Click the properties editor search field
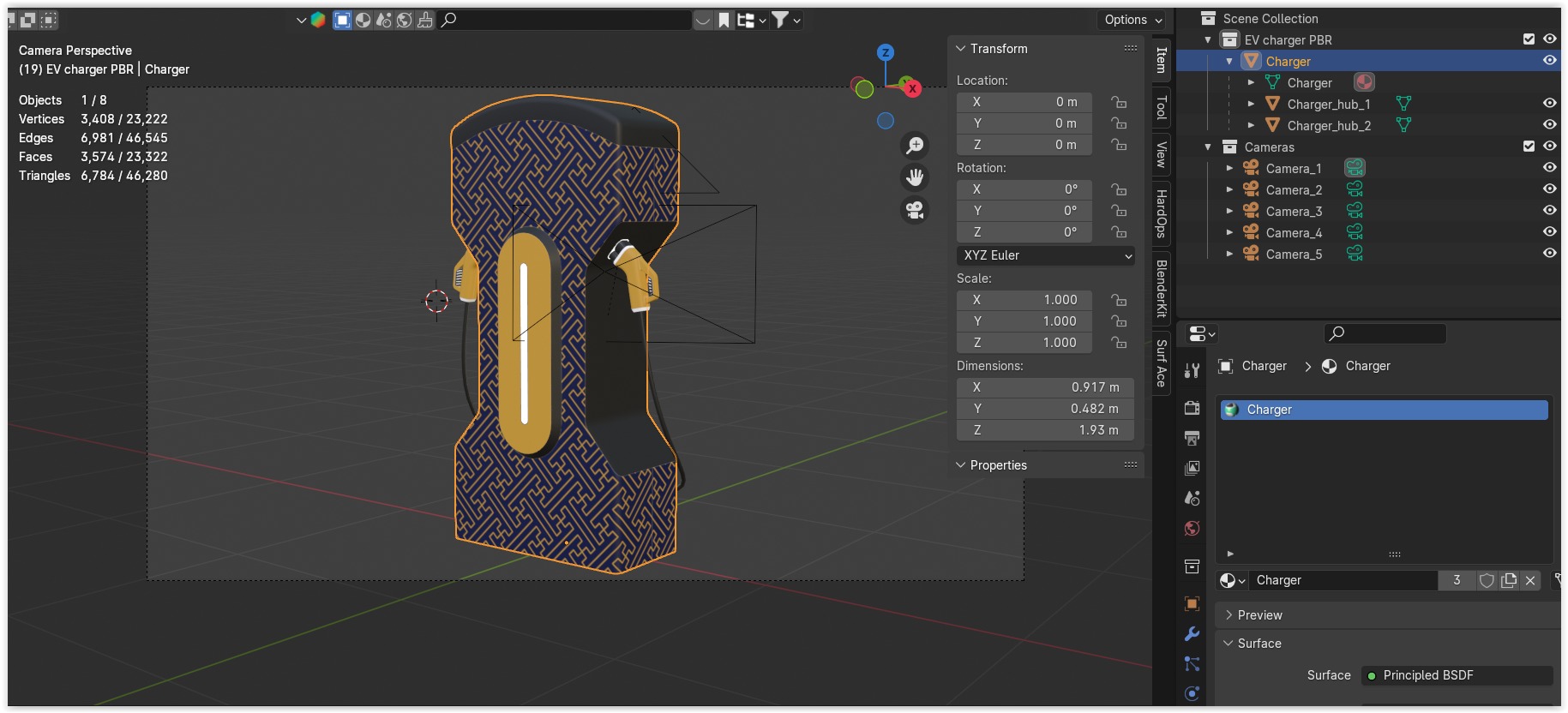The width and height of the screenshot is (1568, 713). coord(1385,333)
